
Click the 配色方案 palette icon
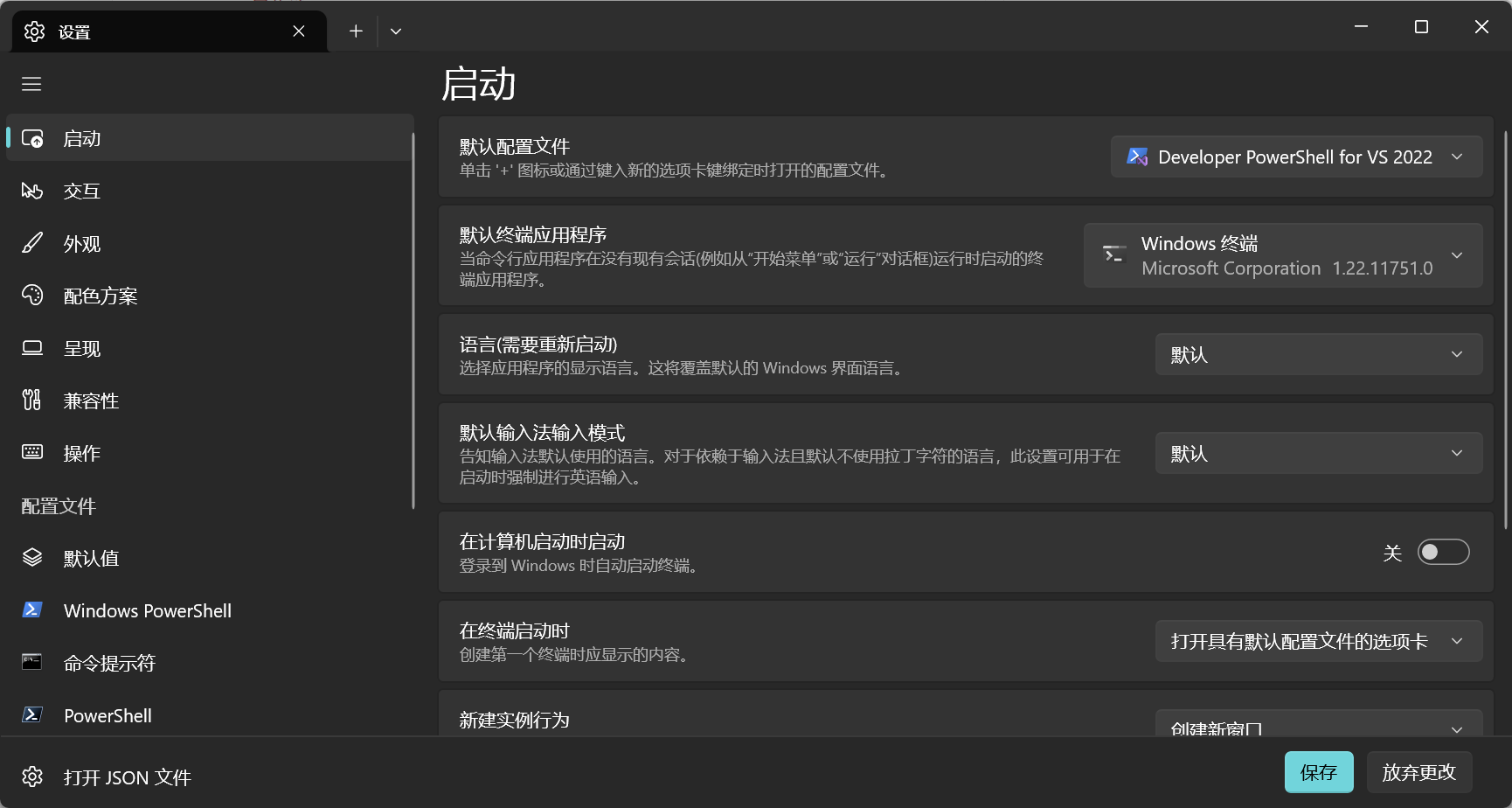pos(32,296)
